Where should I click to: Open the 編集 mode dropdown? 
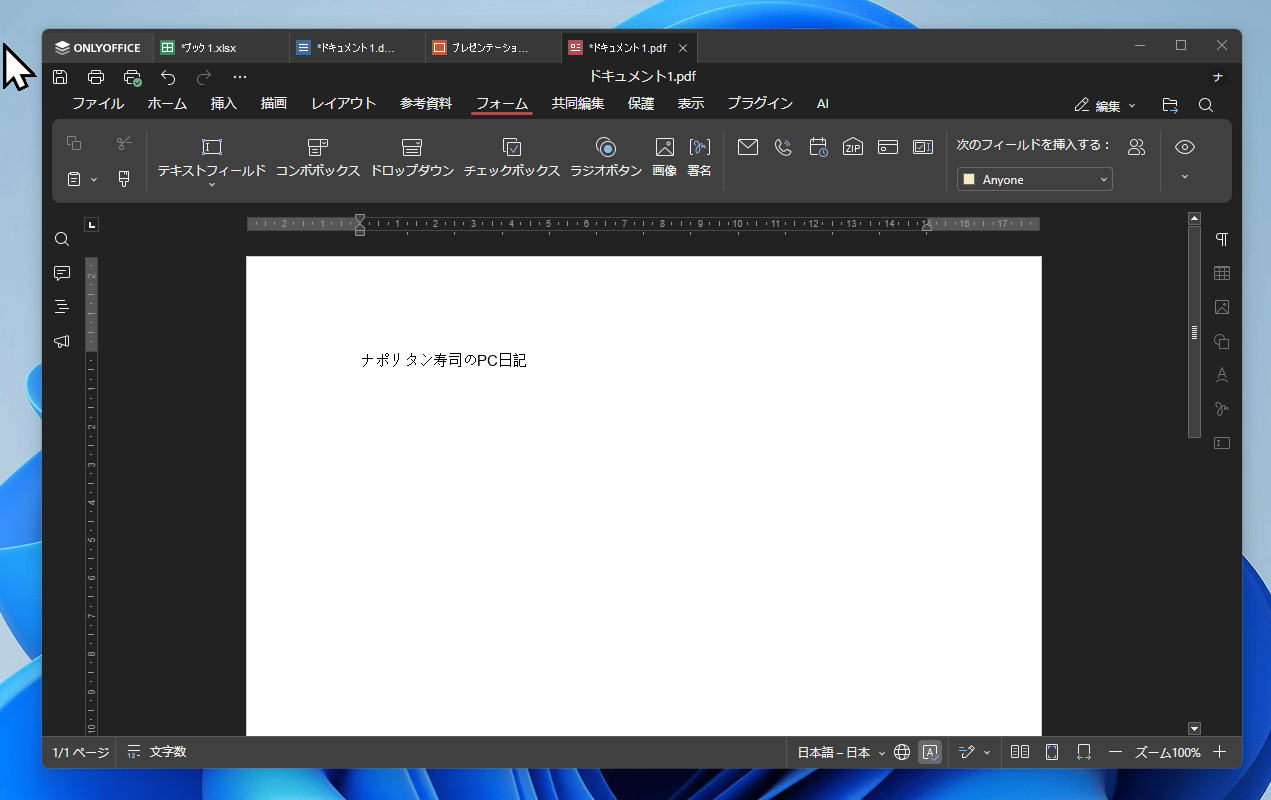click(x=1105, y=105)
